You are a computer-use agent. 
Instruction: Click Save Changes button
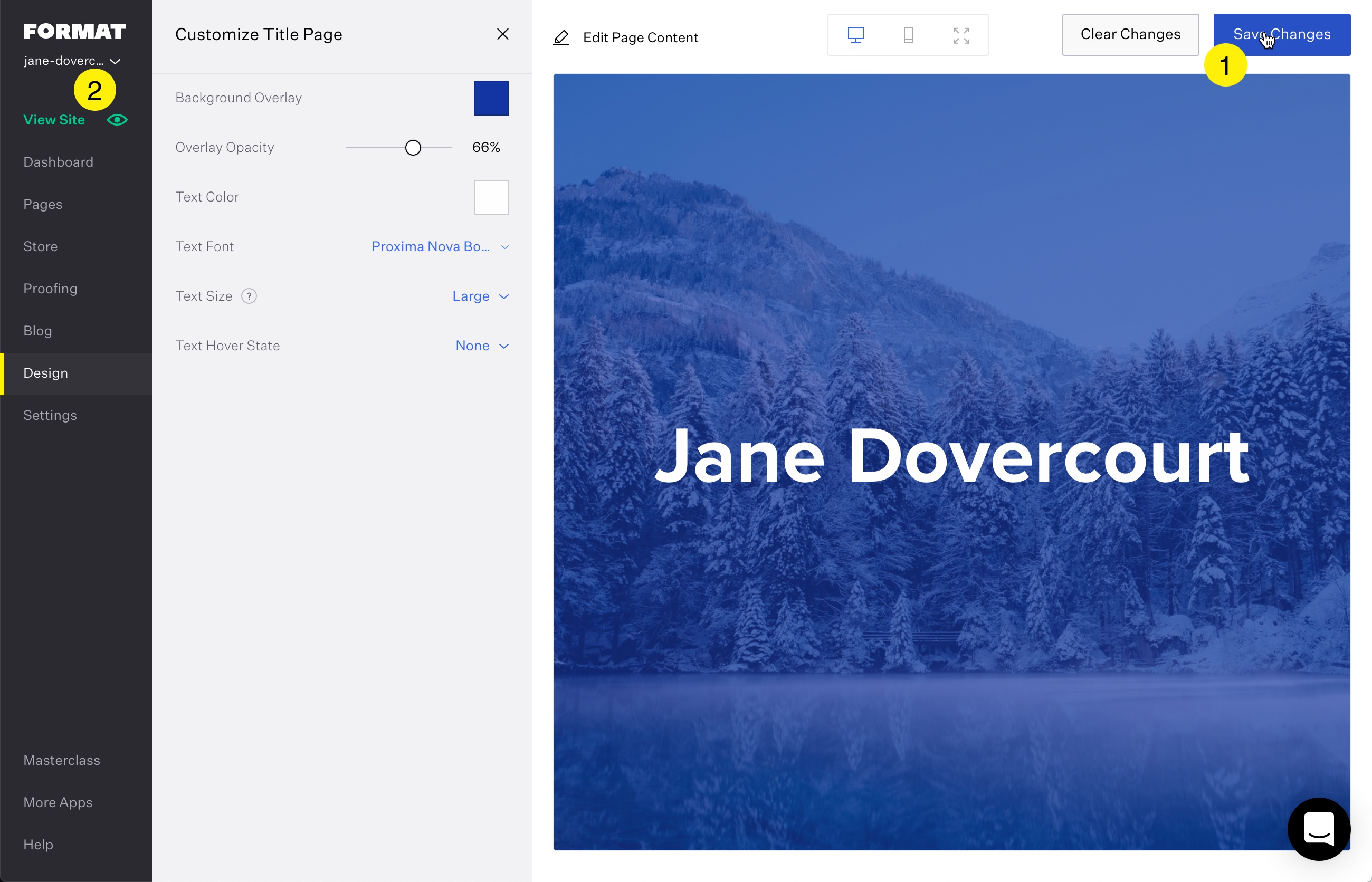point(1281,35)
